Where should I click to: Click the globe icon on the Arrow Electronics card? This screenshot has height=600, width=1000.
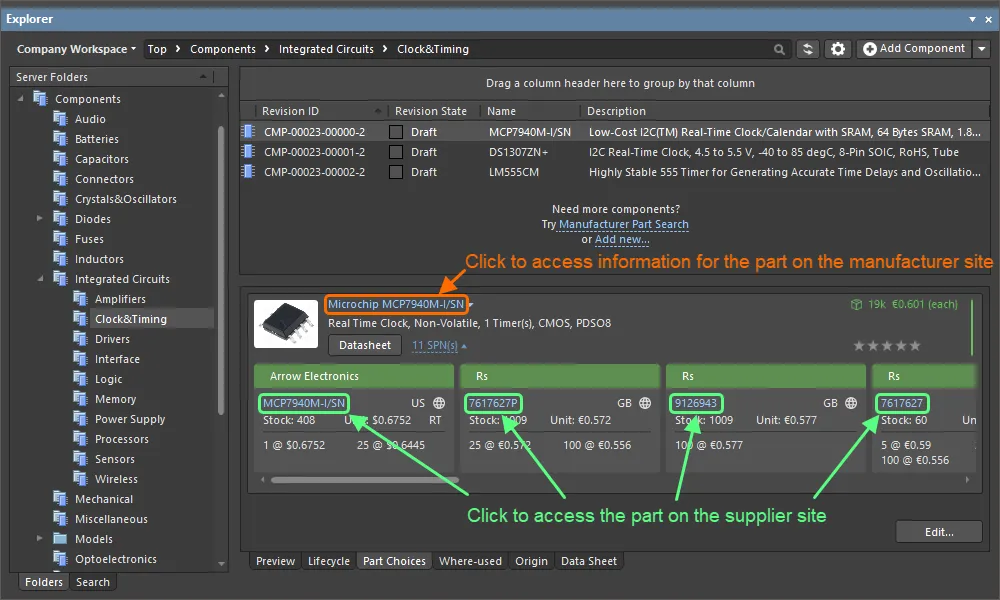click(439, 403)
